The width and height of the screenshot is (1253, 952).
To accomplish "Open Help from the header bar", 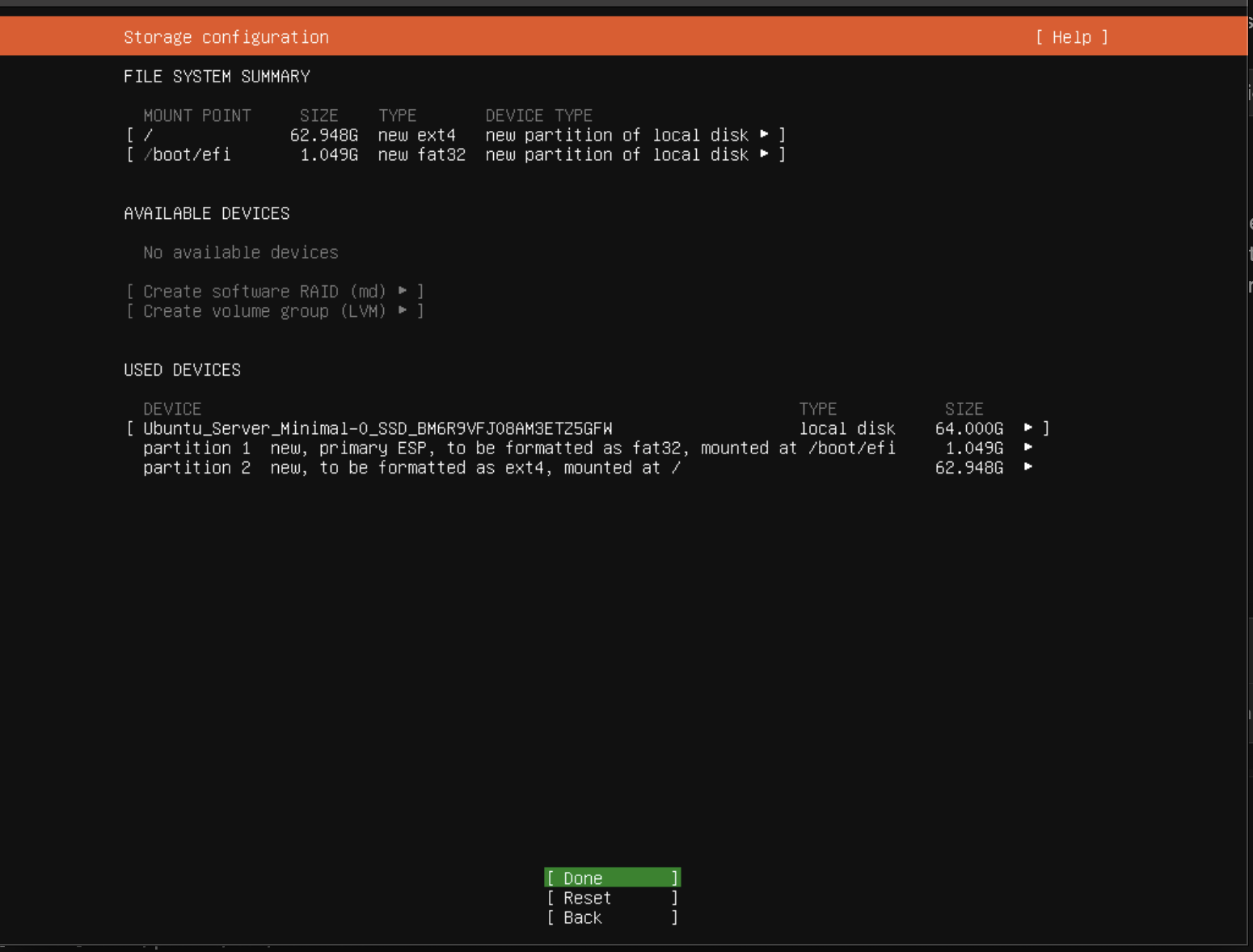I will coord(1071,37).
